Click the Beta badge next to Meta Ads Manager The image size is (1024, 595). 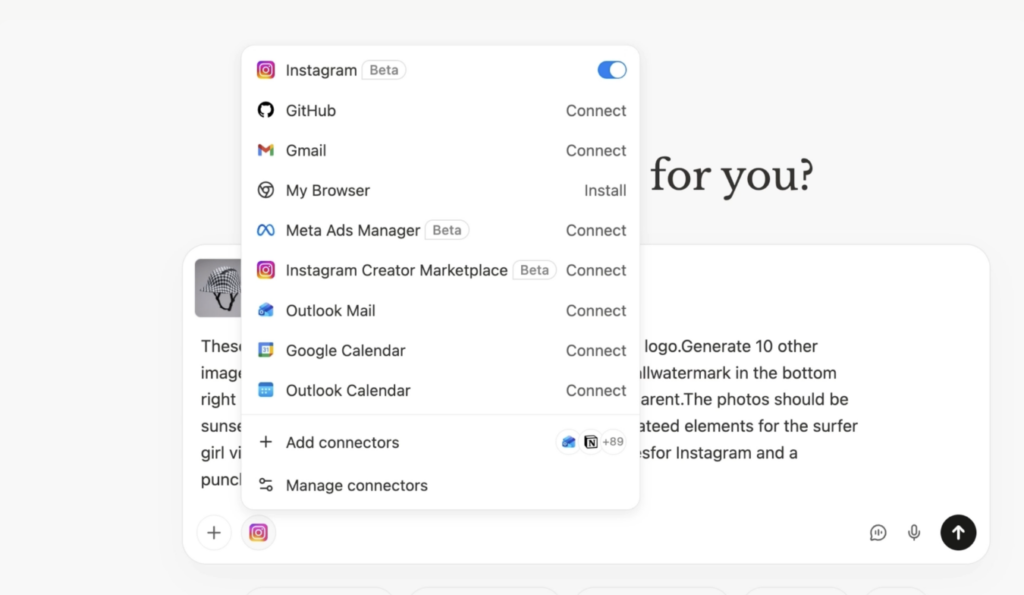447,230
